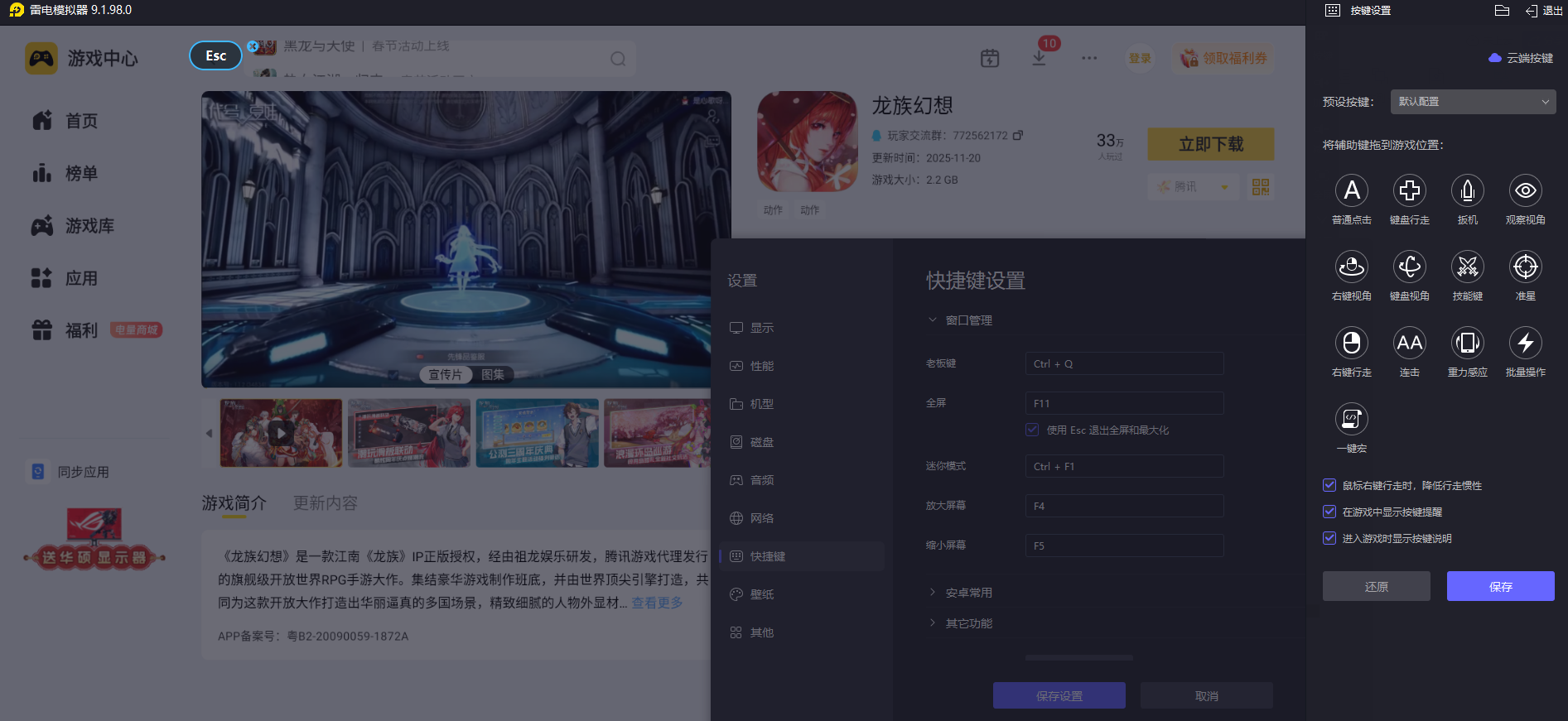Select the 批量操作 batch operation icon
The width and height of the screenshot is (1568, 721).
point(1526,343)
